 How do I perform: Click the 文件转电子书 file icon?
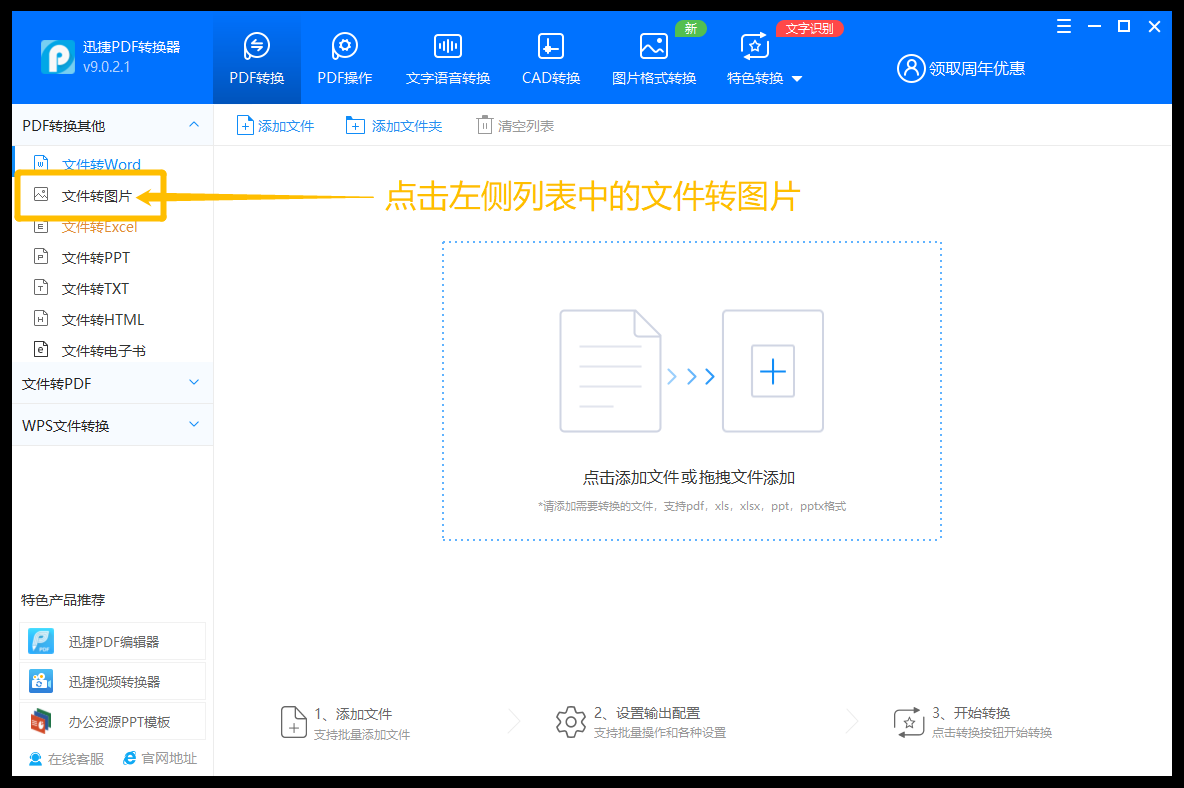(x=42, y=349)
